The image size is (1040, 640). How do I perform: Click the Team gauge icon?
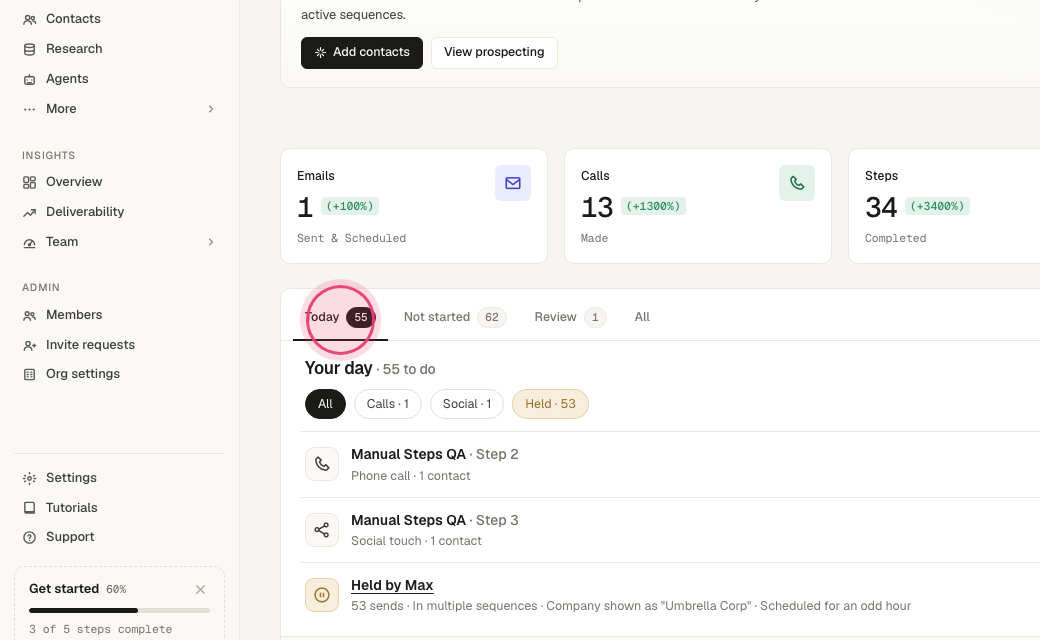tap(29, 243)
